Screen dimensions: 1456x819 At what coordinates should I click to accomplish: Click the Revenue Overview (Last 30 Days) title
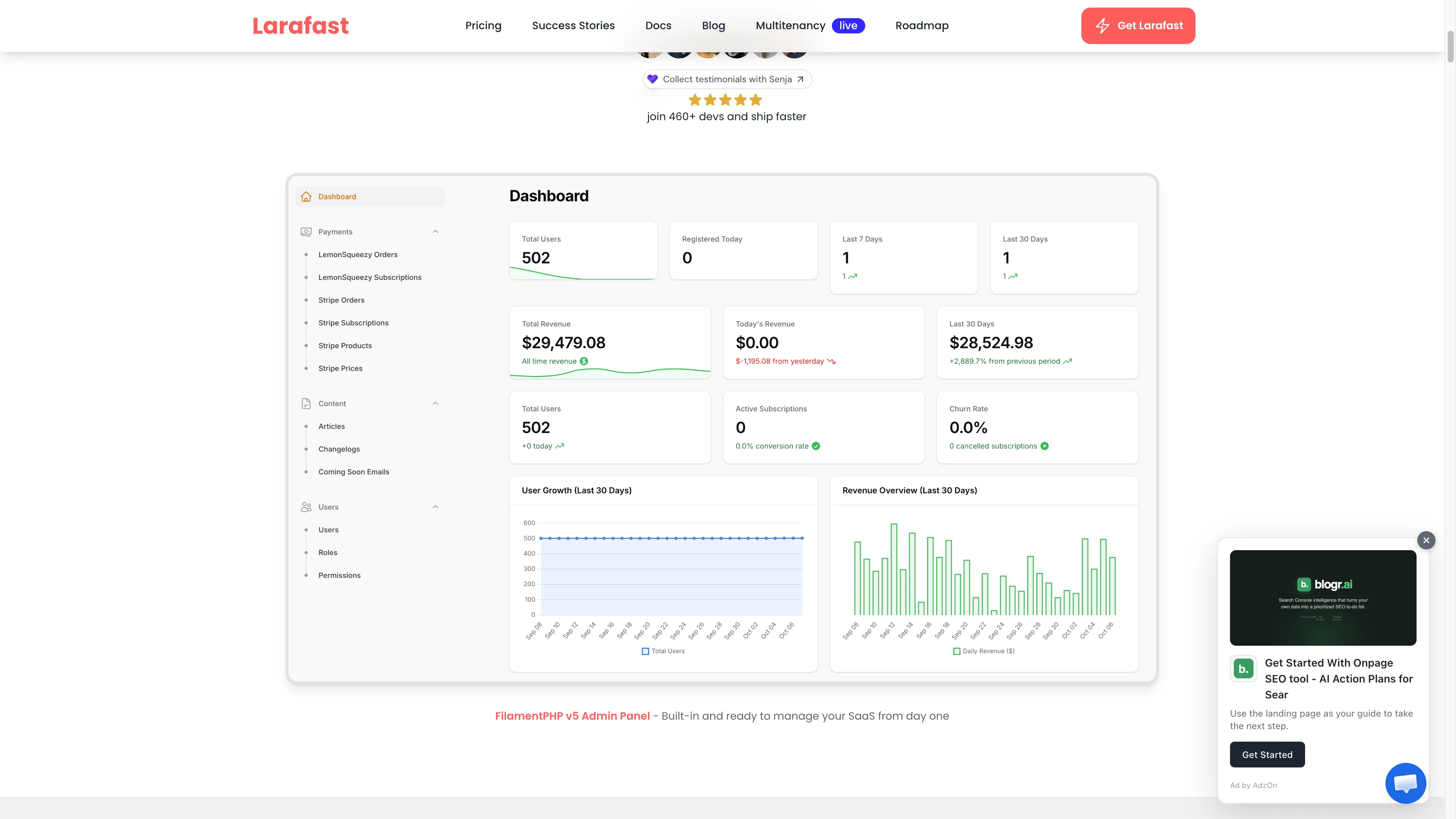[x=910, y=491]
